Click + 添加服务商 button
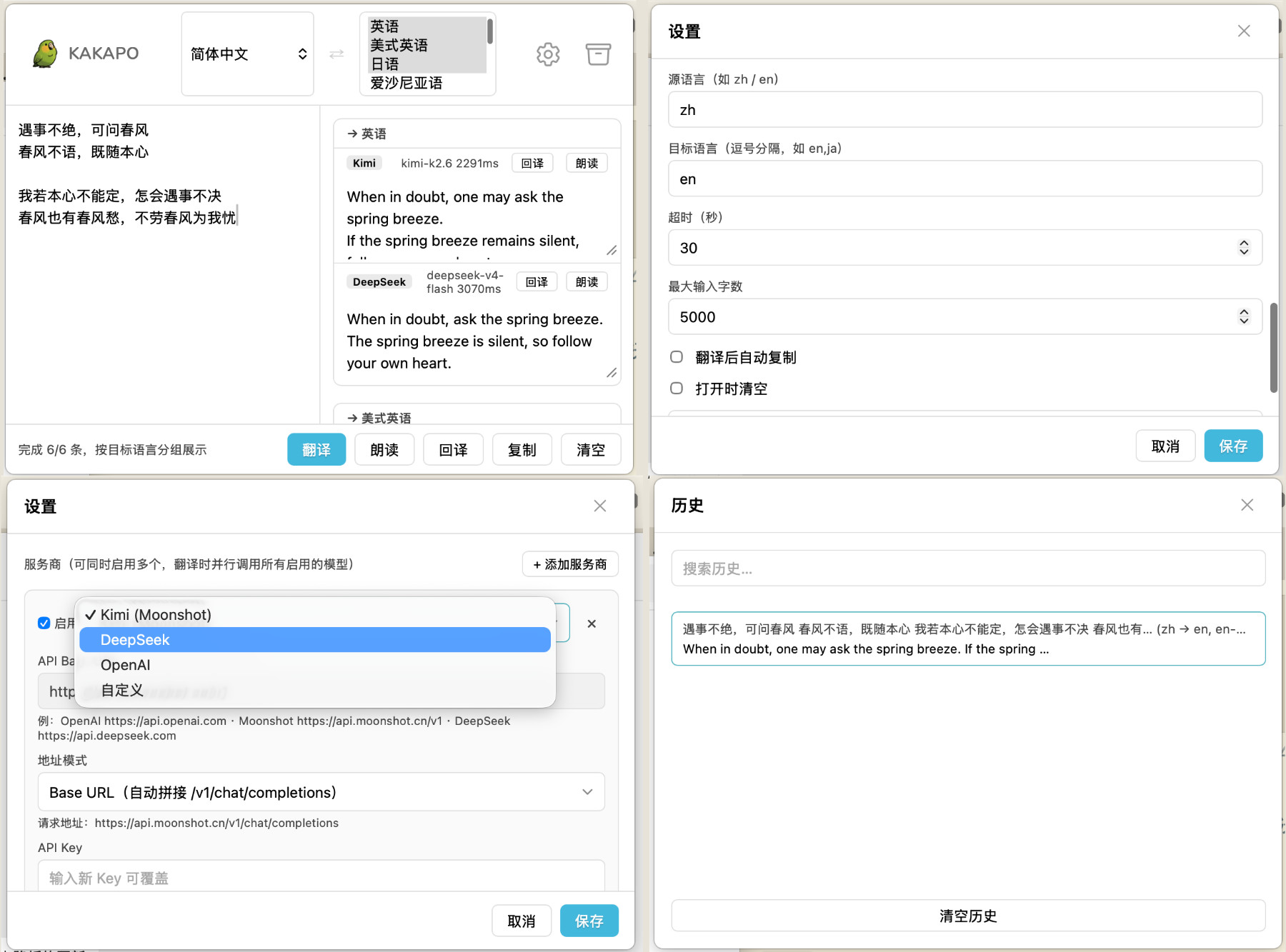 [570, 564]
